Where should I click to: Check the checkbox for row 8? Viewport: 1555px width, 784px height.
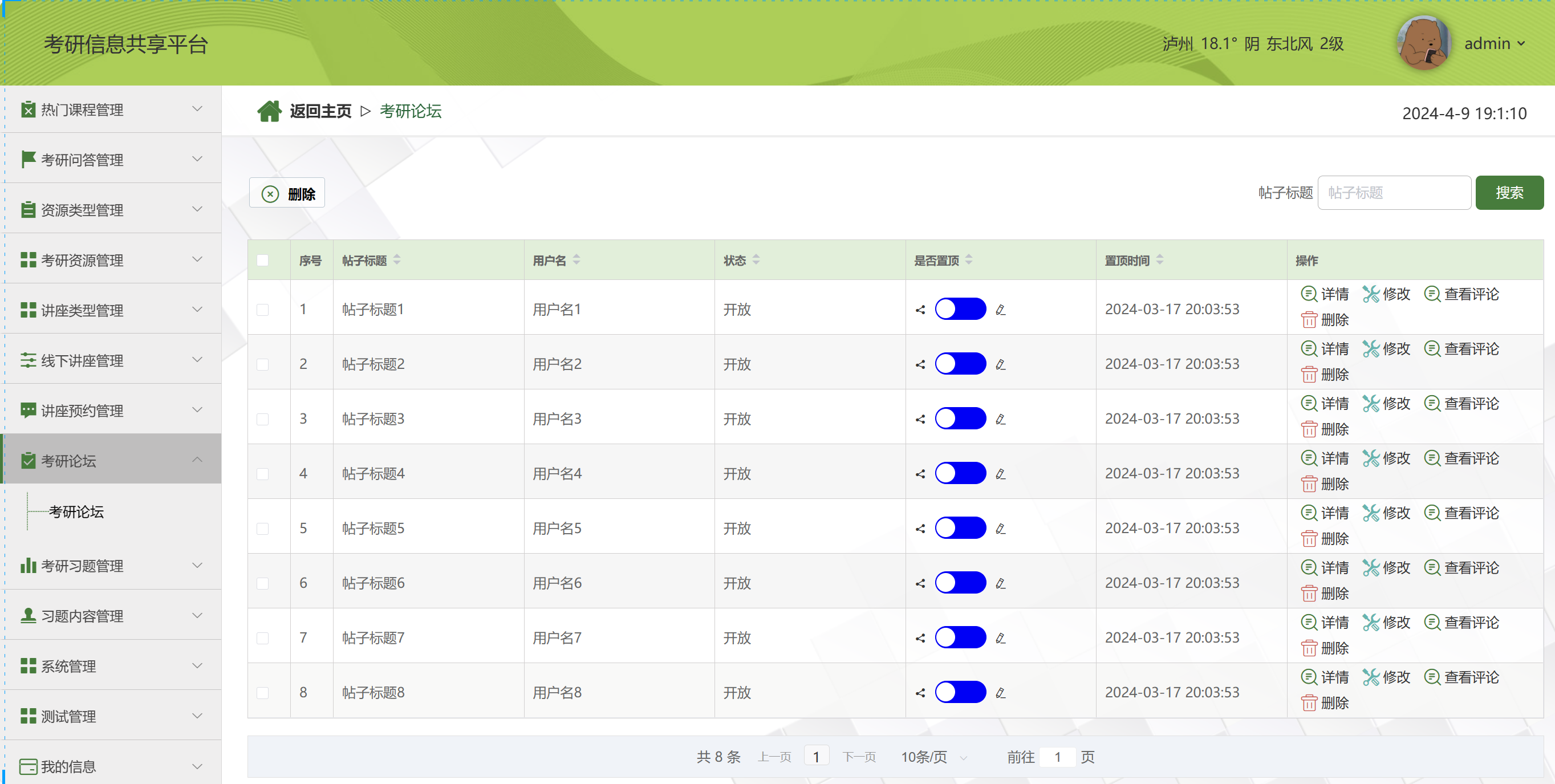tap(262, 693)
